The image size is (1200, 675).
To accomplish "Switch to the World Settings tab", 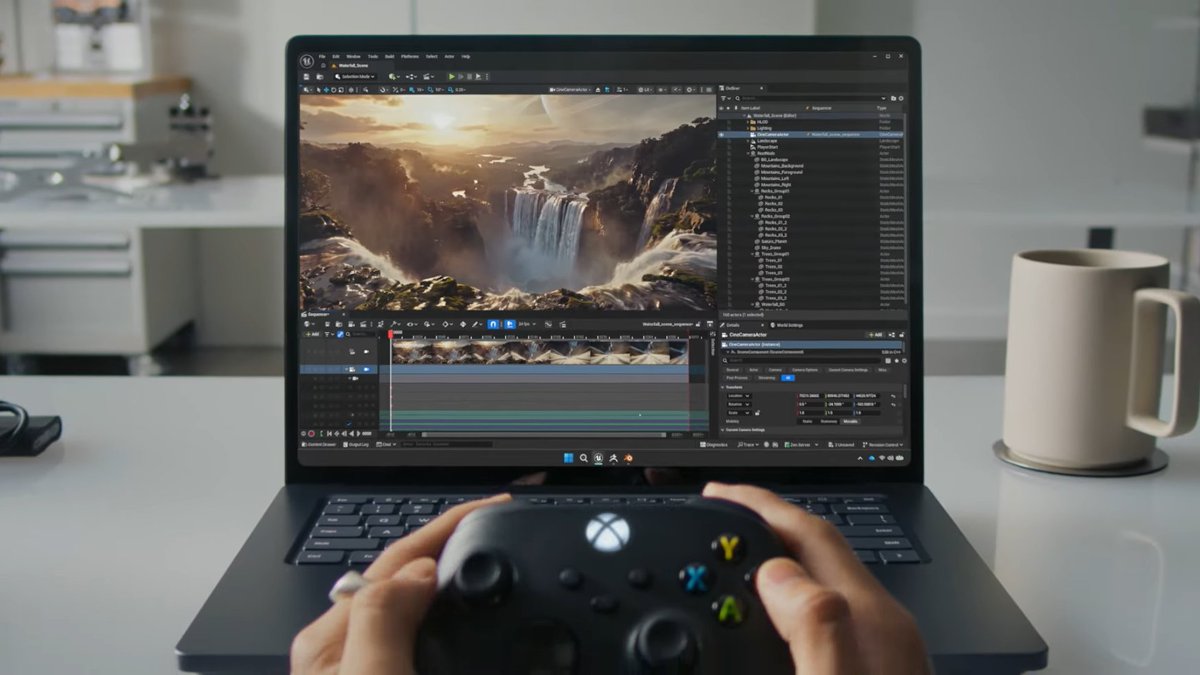I will click(x=787, y=325).
